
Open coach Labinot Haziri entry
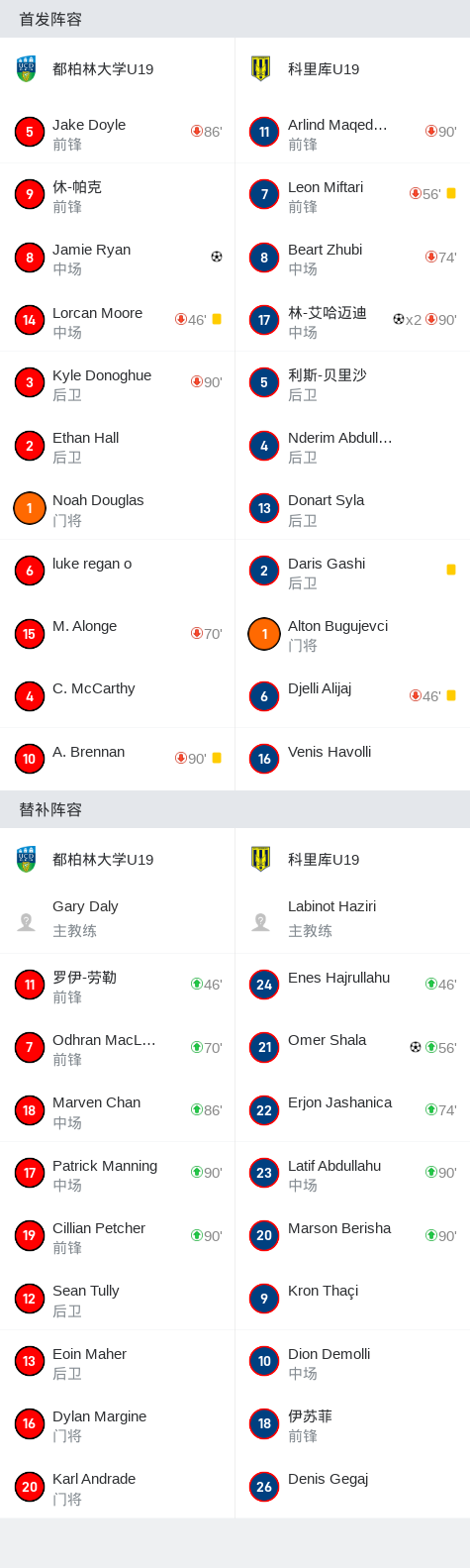(x=352, y=918)
